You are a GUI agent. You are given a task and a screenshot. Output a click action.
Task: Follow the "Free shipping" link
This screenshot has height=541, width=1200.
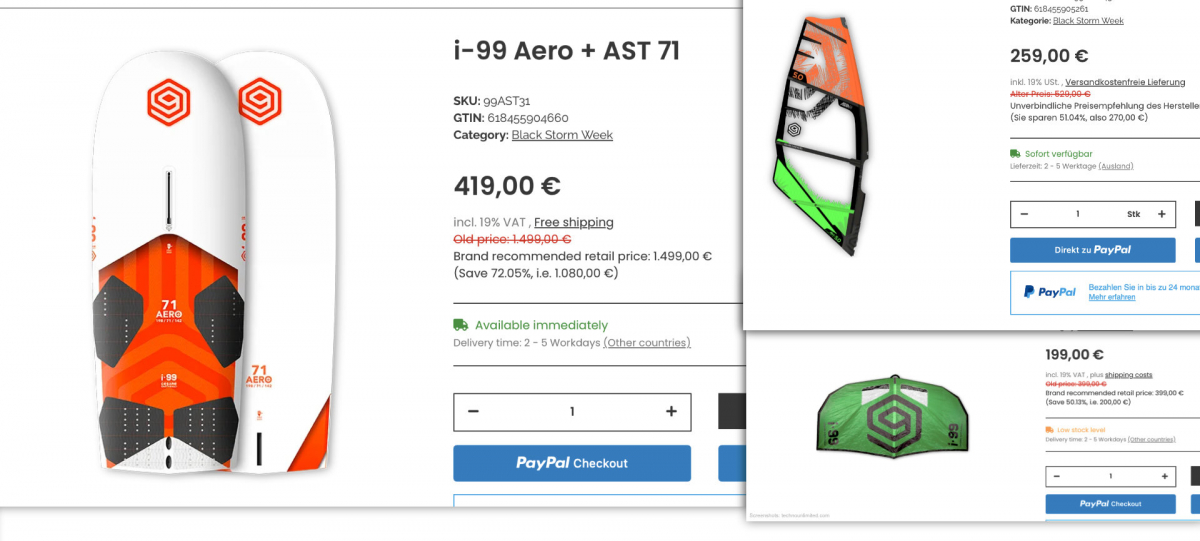574,222
